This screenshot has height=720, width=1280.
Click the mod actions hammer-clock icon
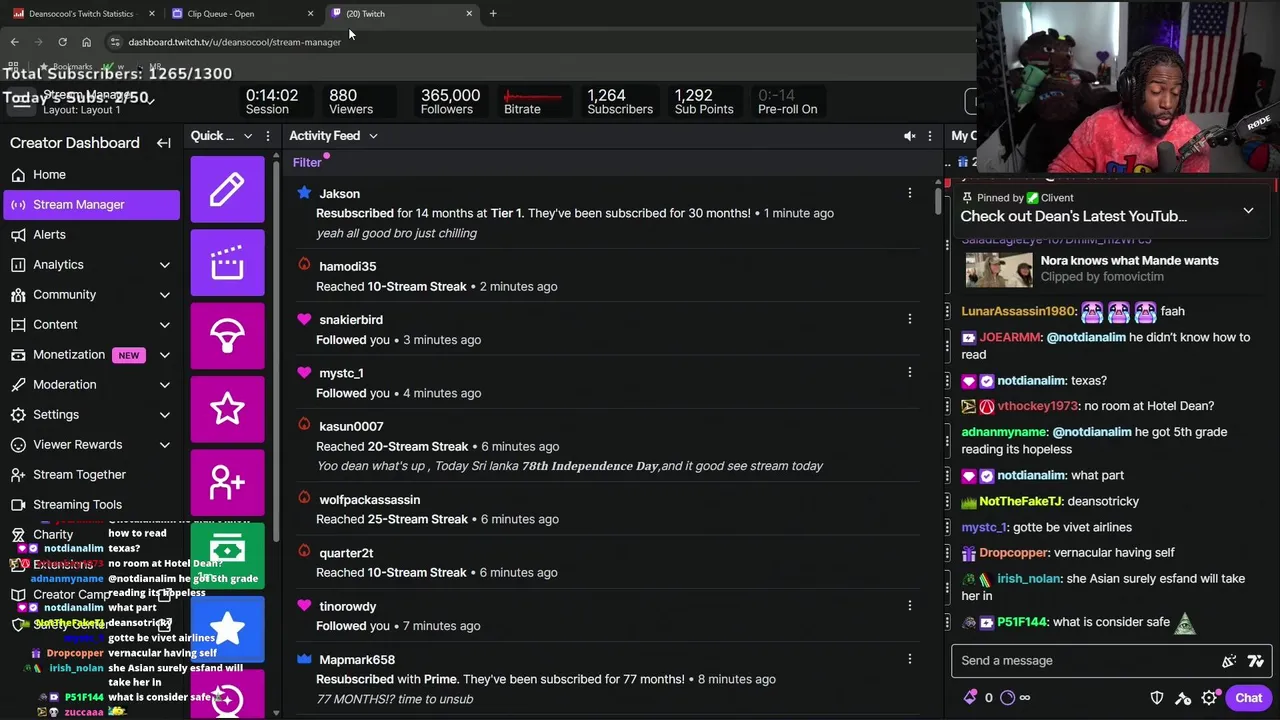tap(1183, 698)
